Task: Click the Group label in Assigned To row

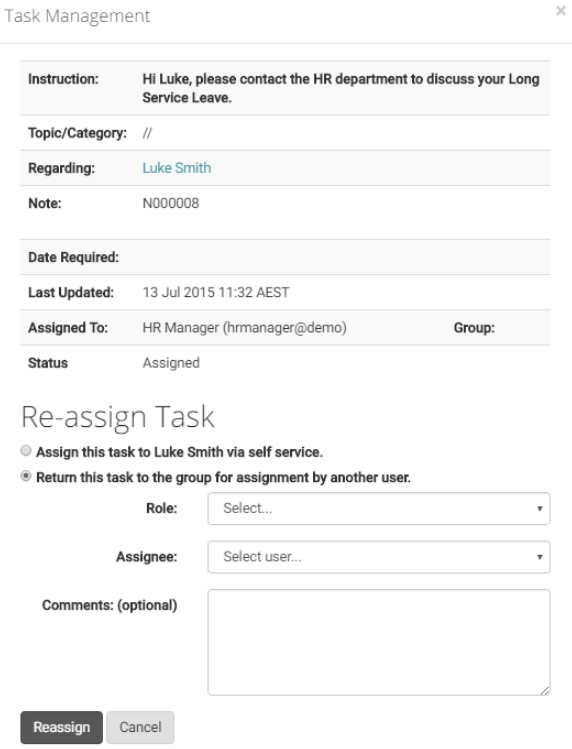Action: [474, 328]
